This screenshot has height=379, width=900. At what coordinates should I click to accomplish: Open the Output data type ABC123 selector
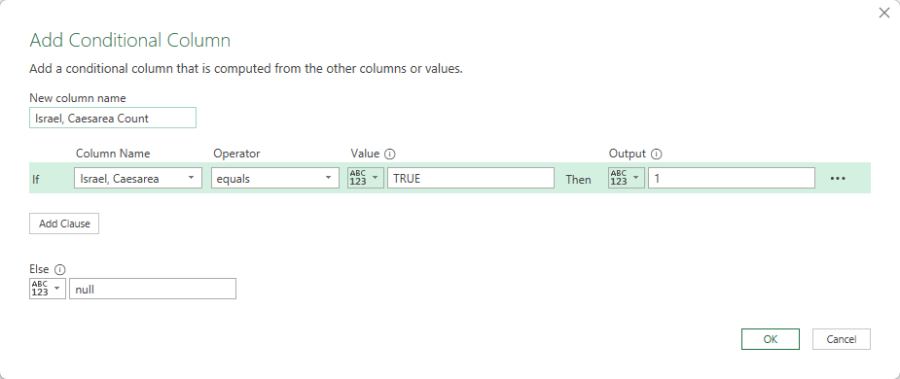click(x=626, y=178)
